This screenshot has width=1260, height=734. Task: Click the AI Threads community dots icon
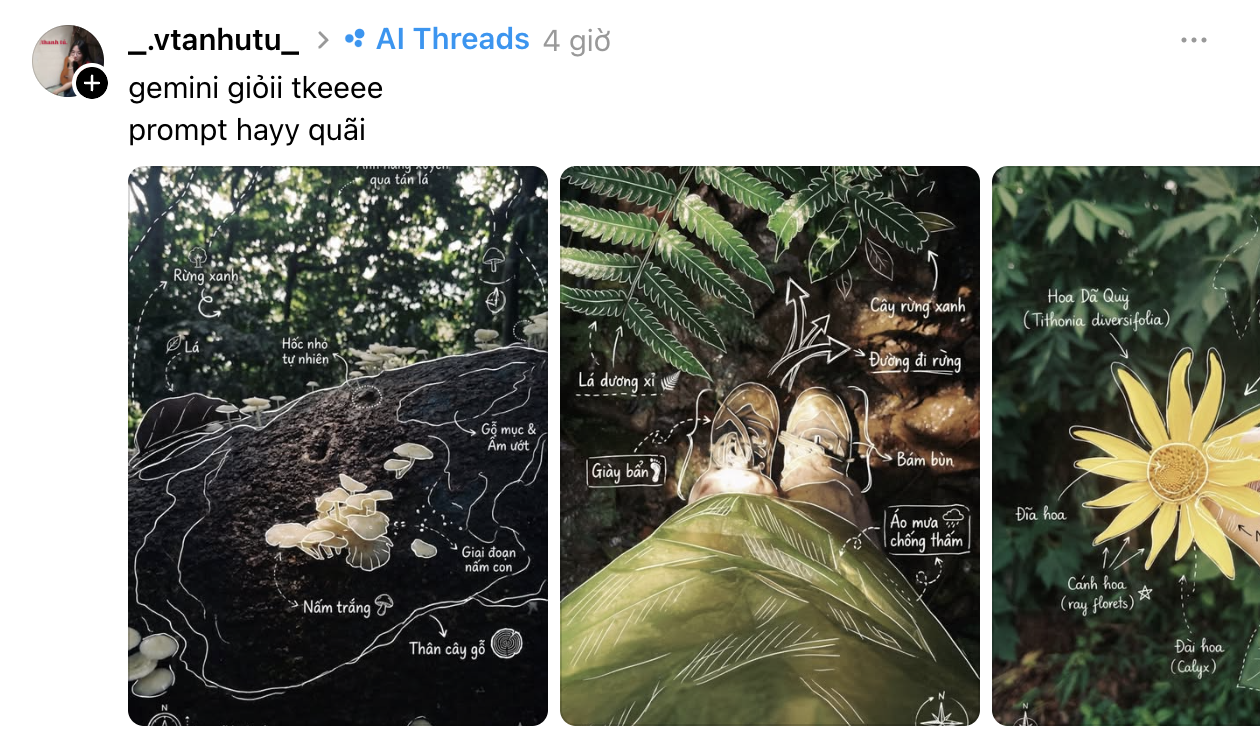[x=355, y=39]
